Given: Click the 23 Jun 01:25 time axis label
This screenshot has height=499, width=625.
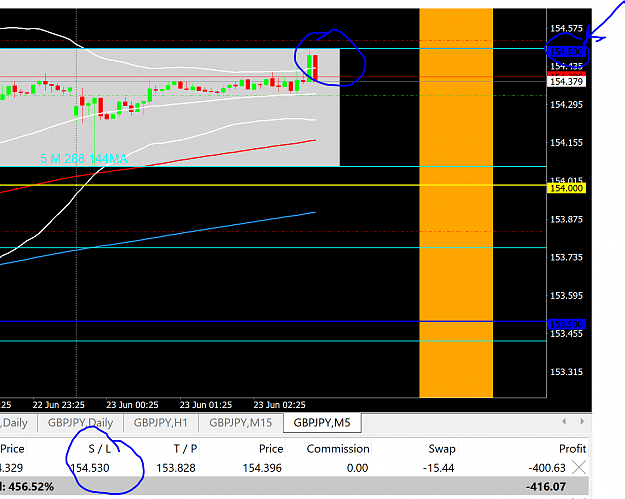Looking at the screenshot, I should click(206, 405).
